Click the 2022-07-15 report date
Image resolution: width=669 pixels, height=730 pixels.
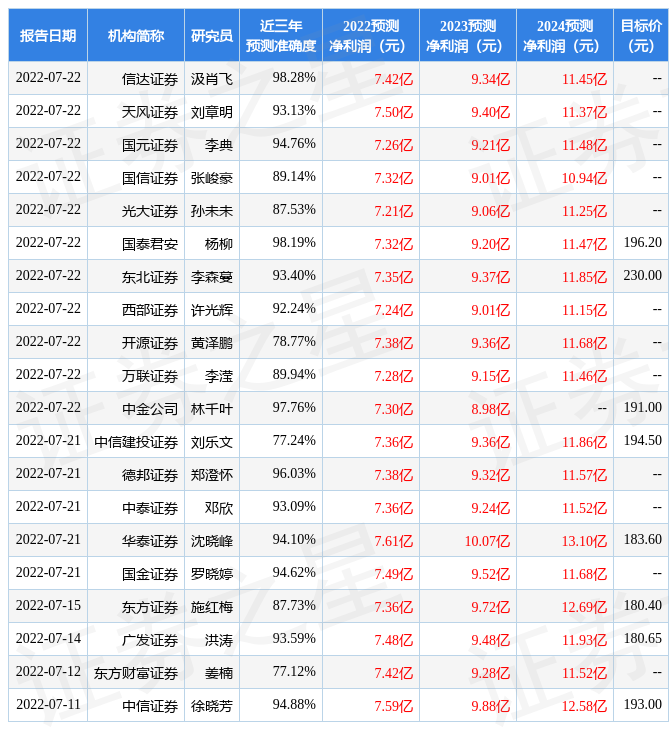[x=48, y=606]
